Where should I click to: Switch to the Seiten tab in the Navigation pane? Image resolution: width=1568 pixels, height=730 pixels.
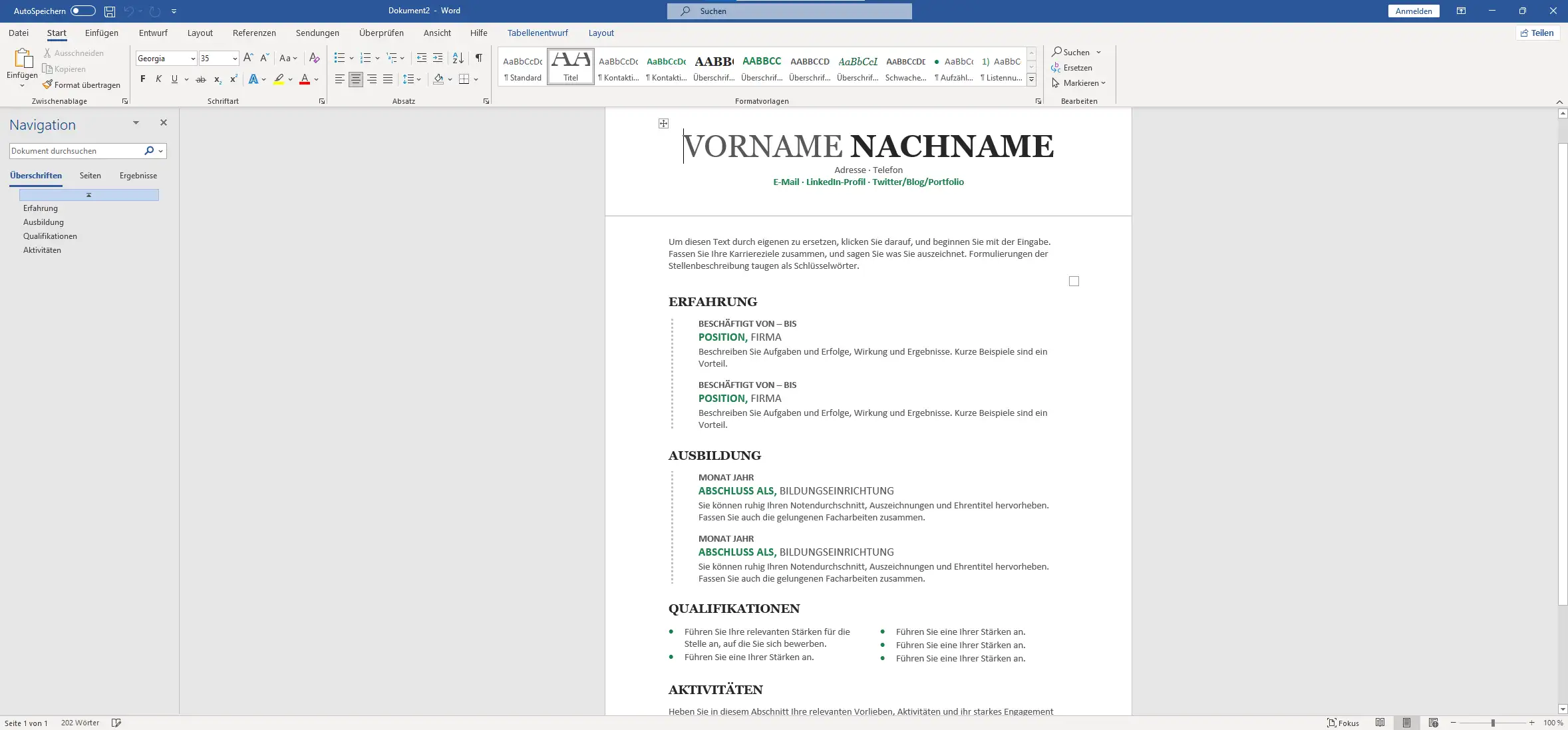90,176
